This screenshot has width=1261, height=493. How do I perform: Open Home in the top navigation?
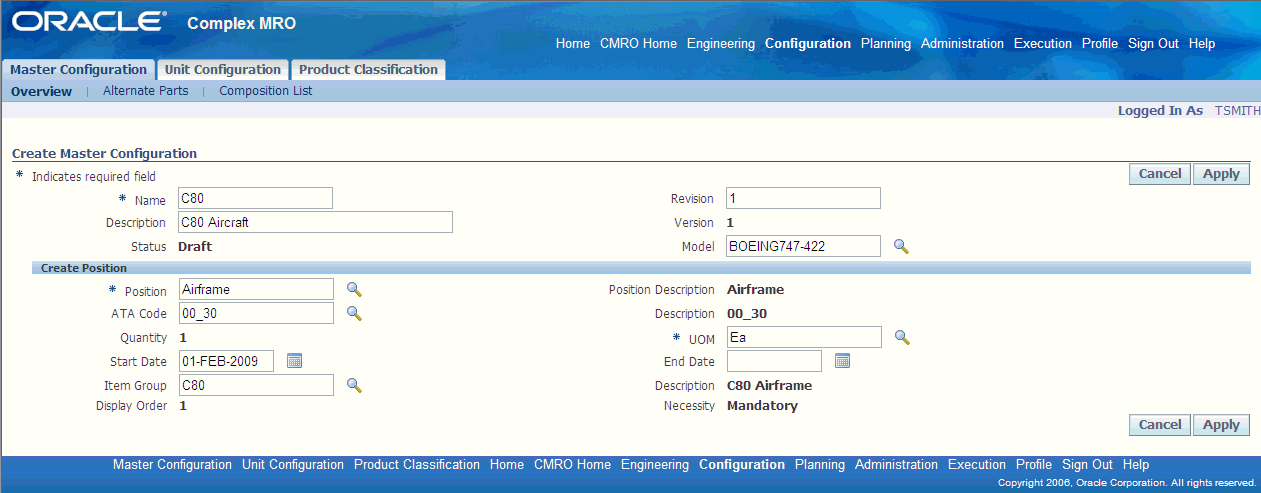[573, 44]
